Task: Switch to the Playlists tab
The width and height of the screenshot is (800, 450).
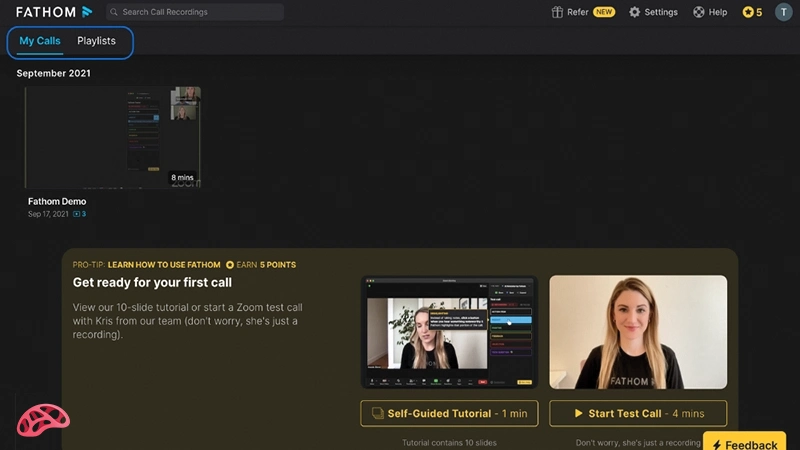Action: 96,41
